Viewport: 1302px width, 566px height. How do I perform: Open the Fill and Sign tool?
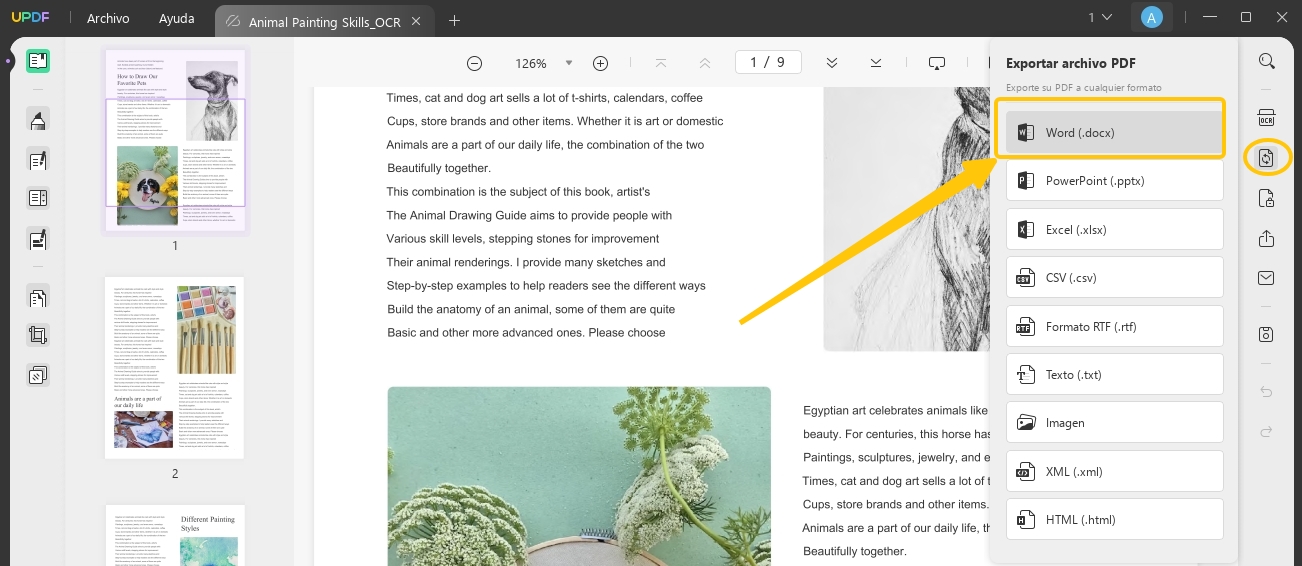[x=38, y=239]
